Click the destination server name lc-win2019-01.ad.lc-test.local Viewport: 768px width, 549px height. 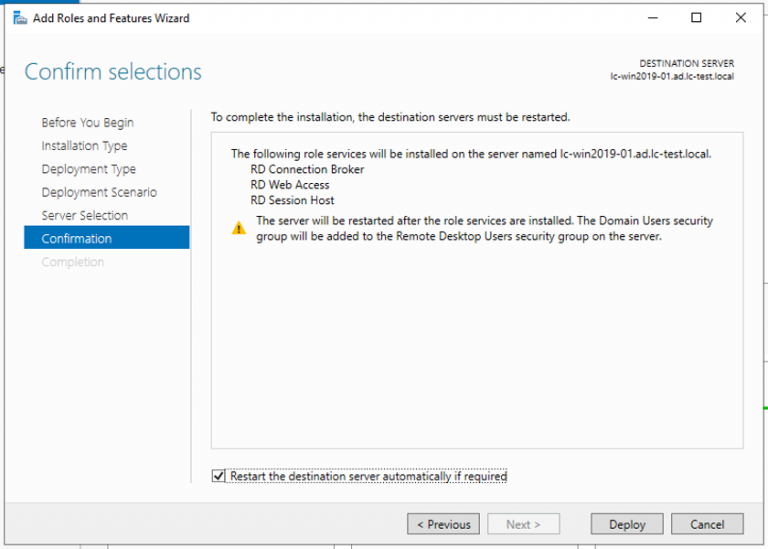672,76
